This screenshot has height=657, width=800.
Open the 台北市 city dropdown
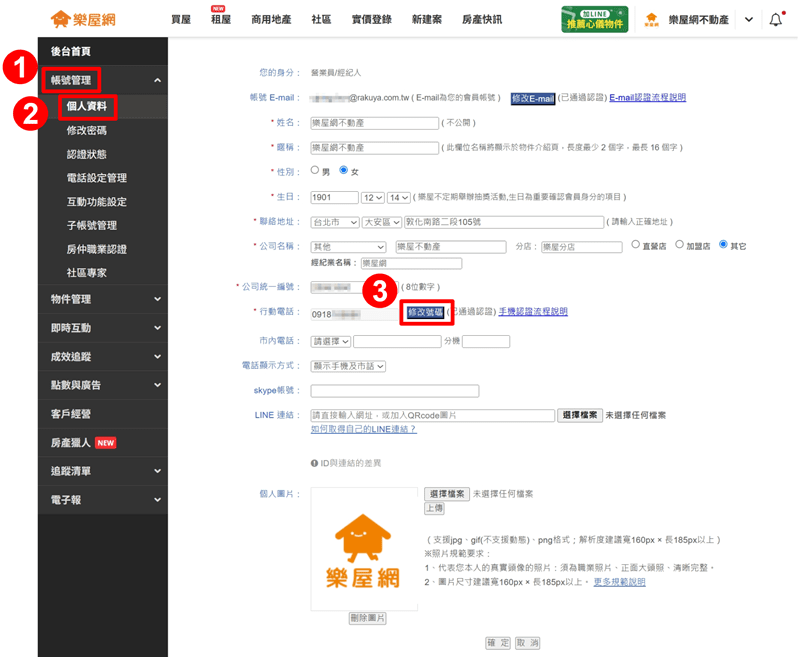point(335,222)
